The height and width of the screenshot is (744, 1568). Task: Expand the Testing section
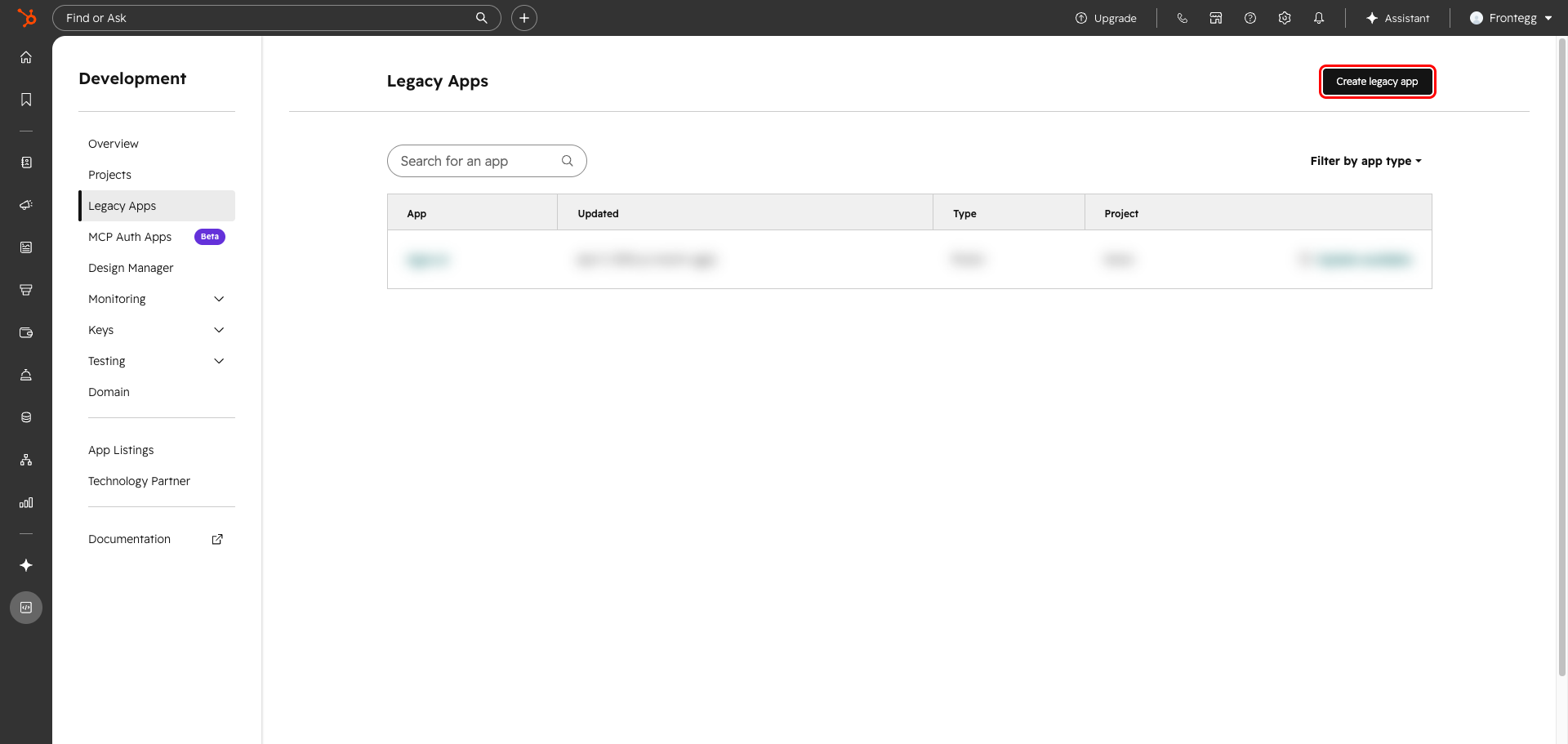(157, 361)
